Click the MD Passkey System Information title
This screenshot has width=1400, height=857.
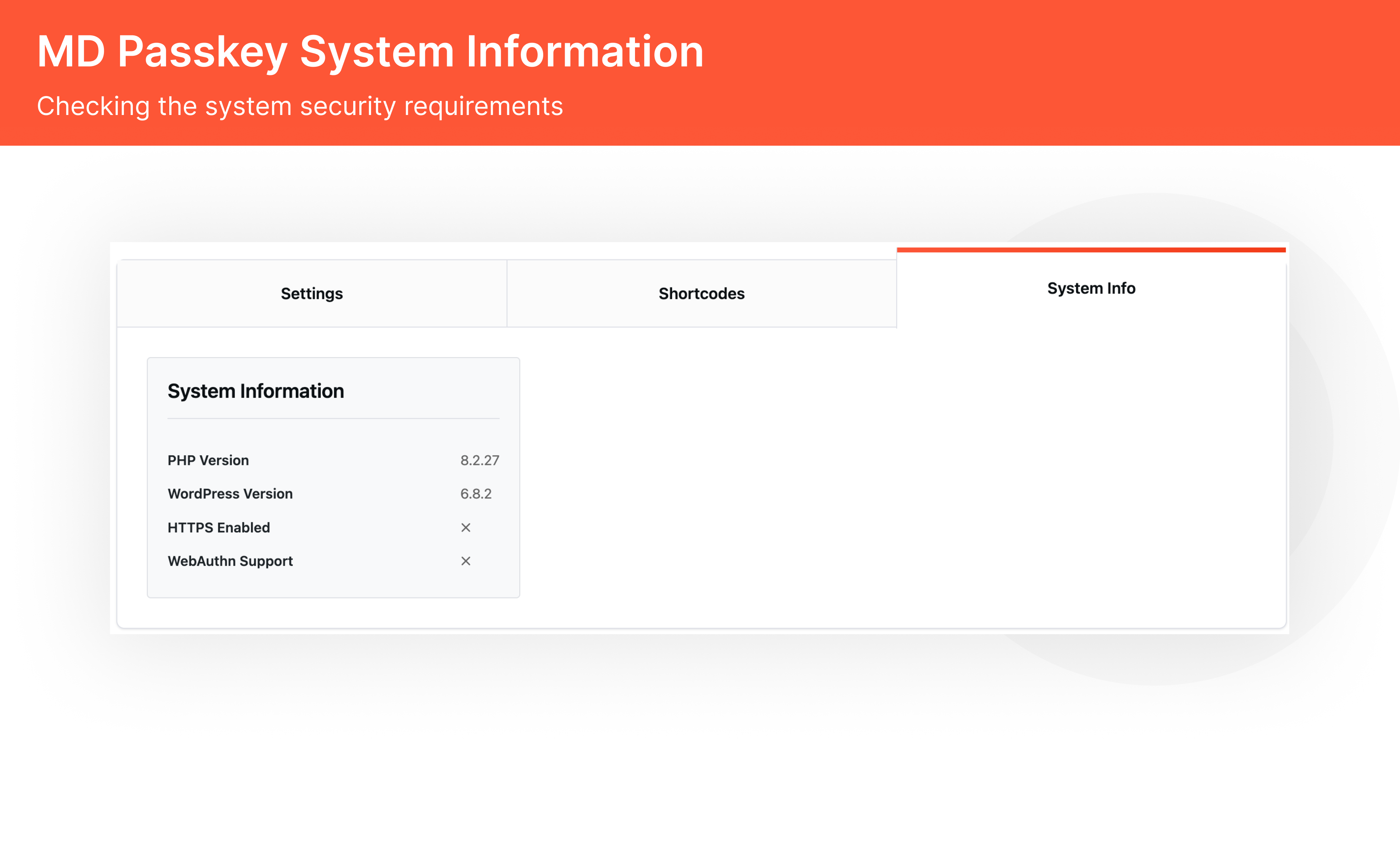click(x=370, y=52)
